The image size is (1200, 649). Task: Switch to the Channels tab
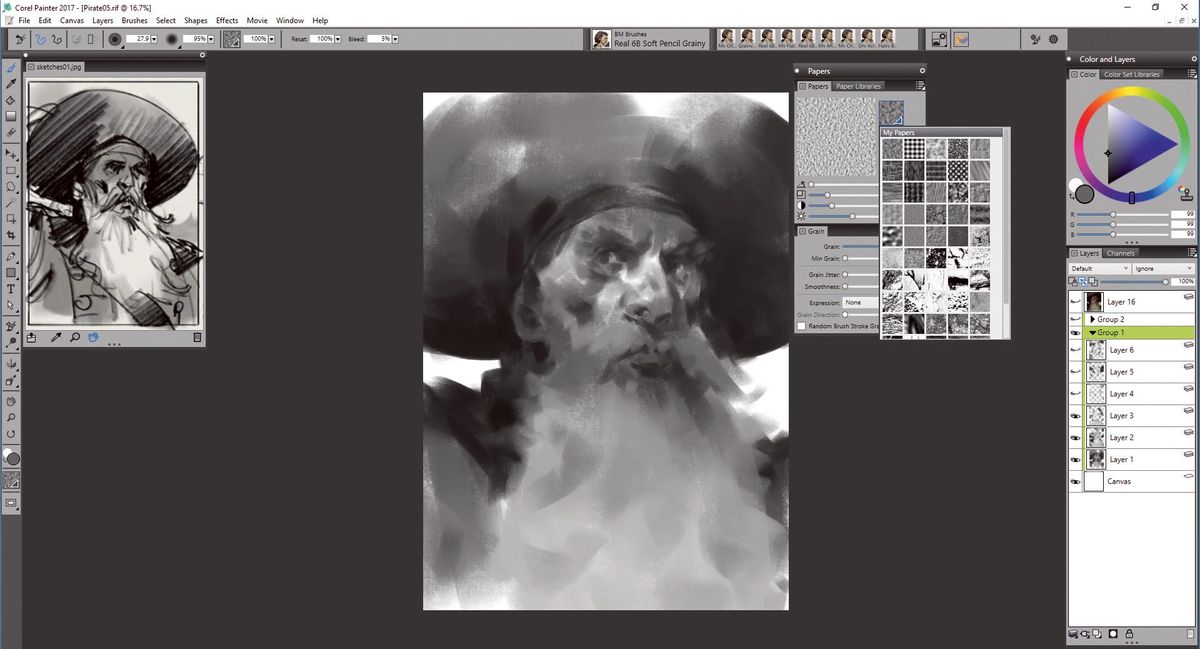click(1120, 253)
